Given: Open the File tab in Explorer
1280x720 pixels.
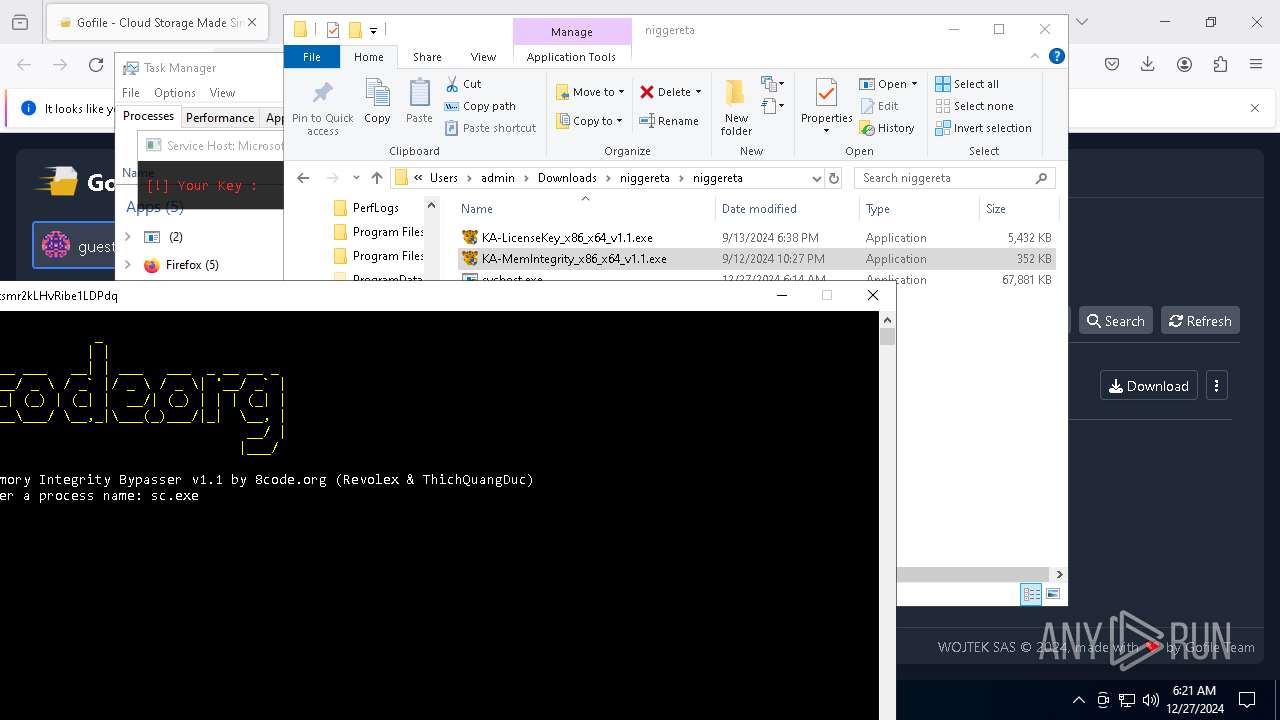Looking at the screenshot, I should point(312,57).
